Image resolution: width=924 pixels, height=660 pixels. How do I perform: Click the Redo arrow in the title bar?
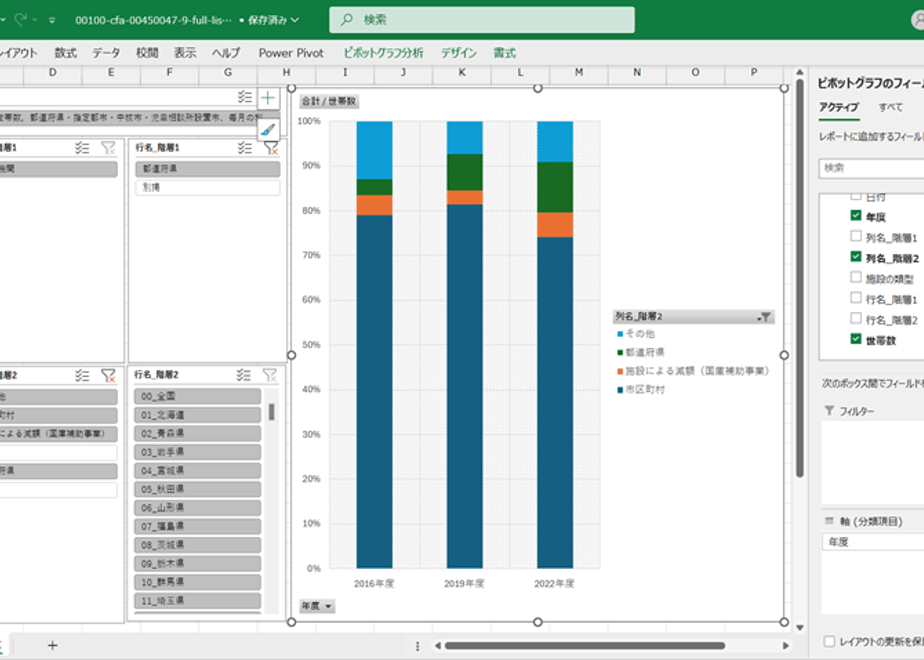21,19
